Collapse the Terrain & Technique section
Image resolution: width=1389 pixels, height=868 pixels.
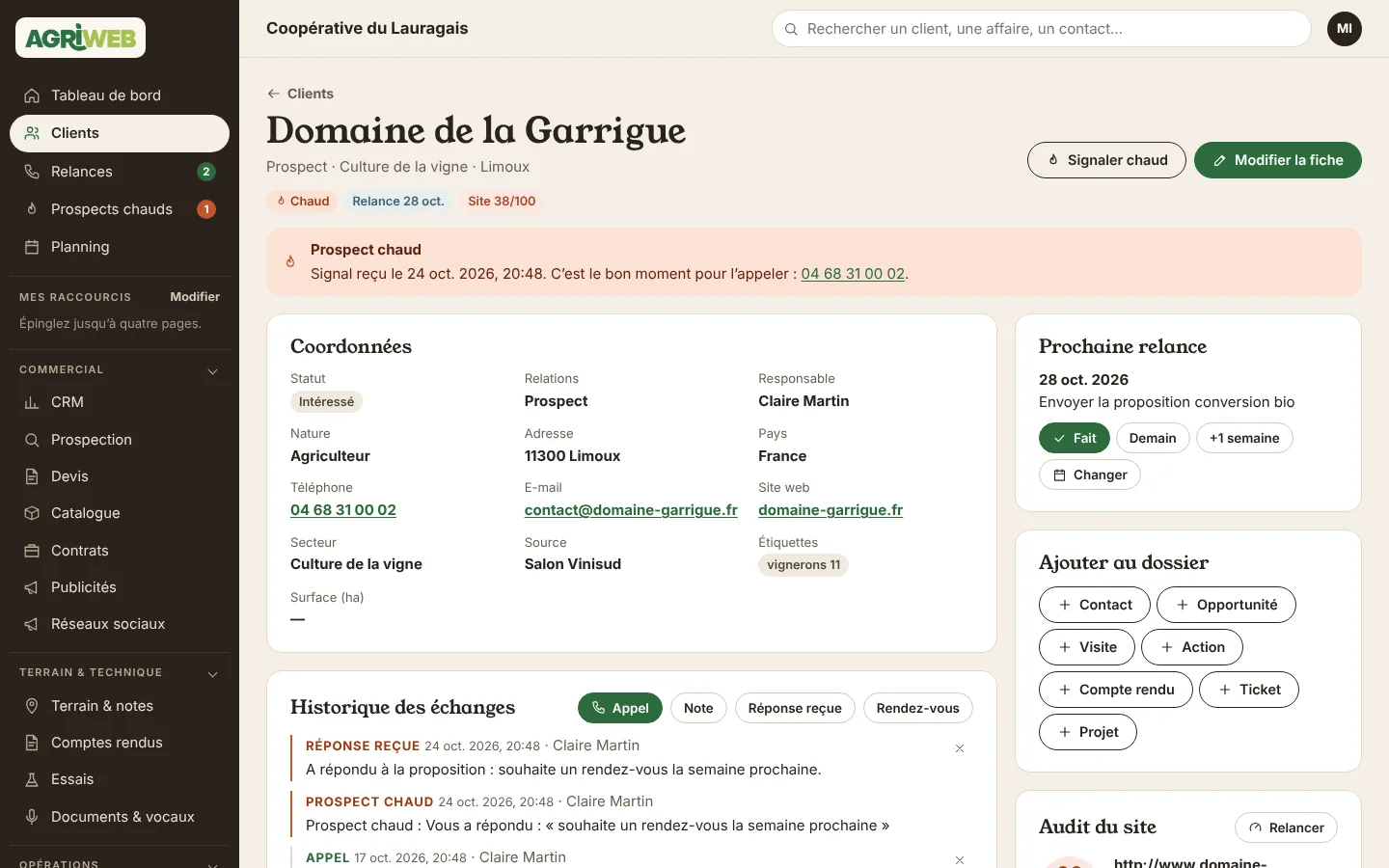[x=213, y=673]
